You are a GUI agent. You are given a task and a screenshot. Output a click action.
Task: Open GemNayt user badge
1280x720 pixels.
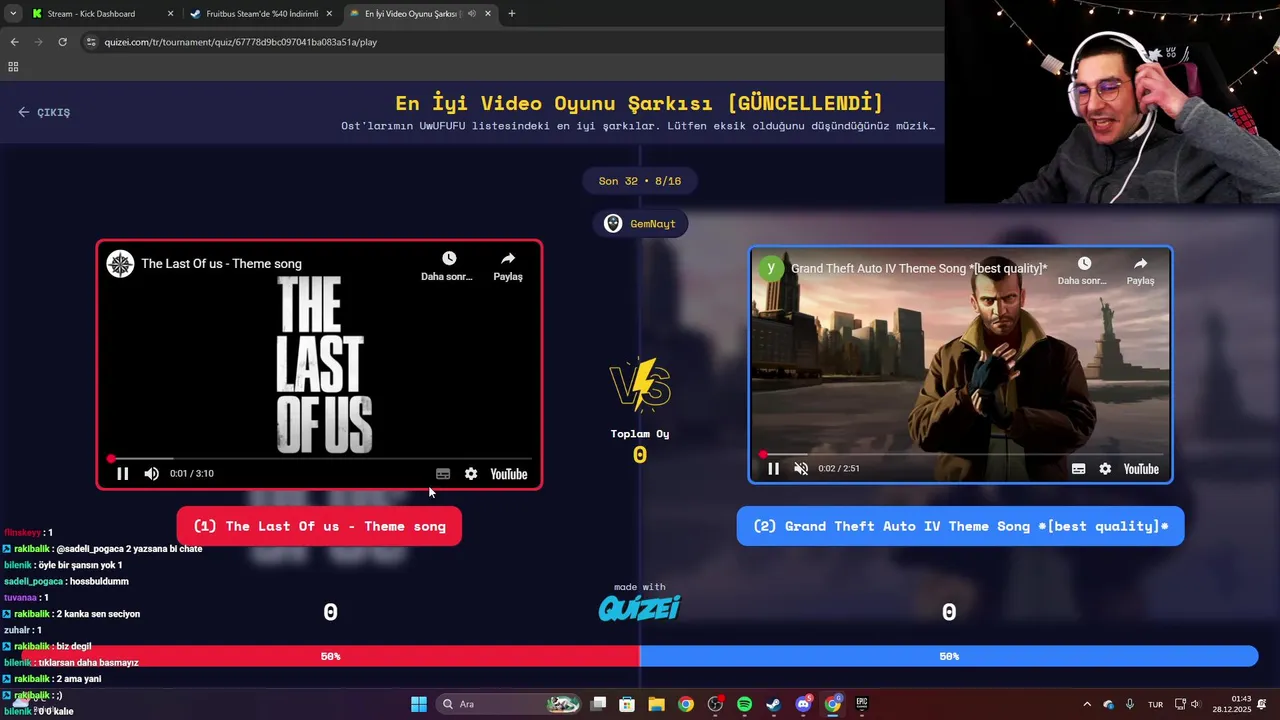[640, 224]
